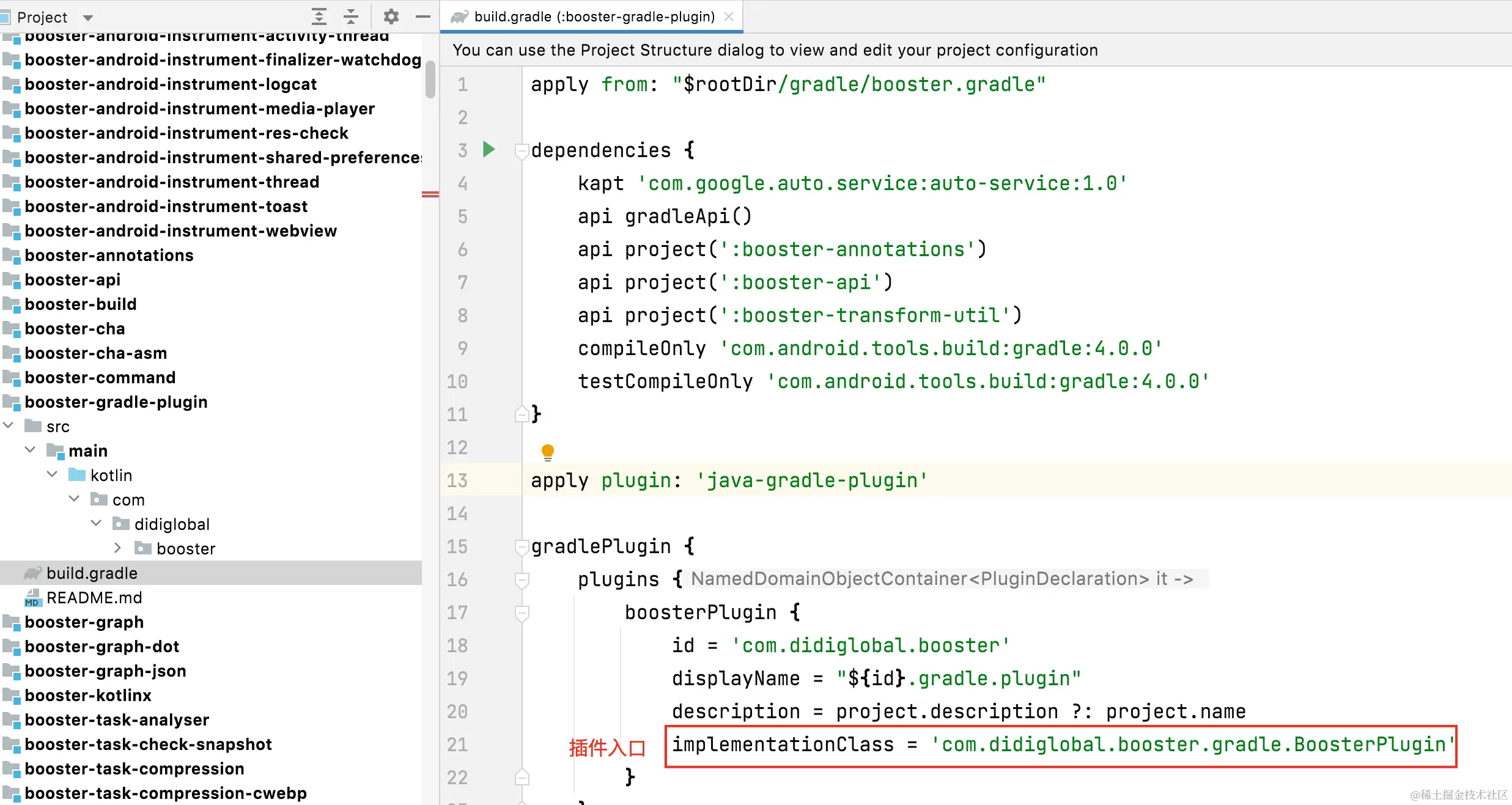Click the green run arrow next to dependencies

(489, 149)
